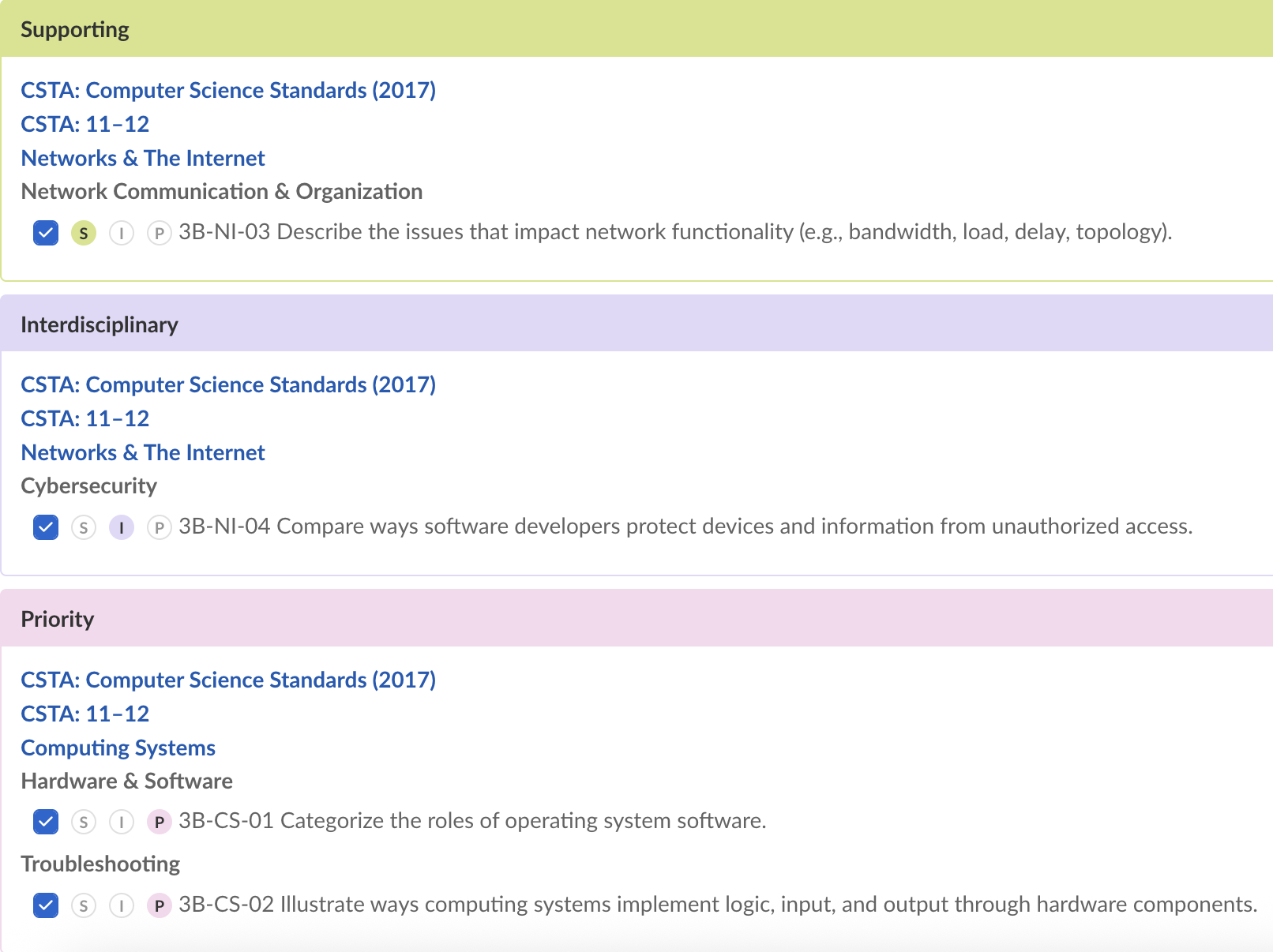This screenshot has height=952, width=1273.
Task: Open CSTA Computer Science Standards link under Supporting
Action: point(228,90)
